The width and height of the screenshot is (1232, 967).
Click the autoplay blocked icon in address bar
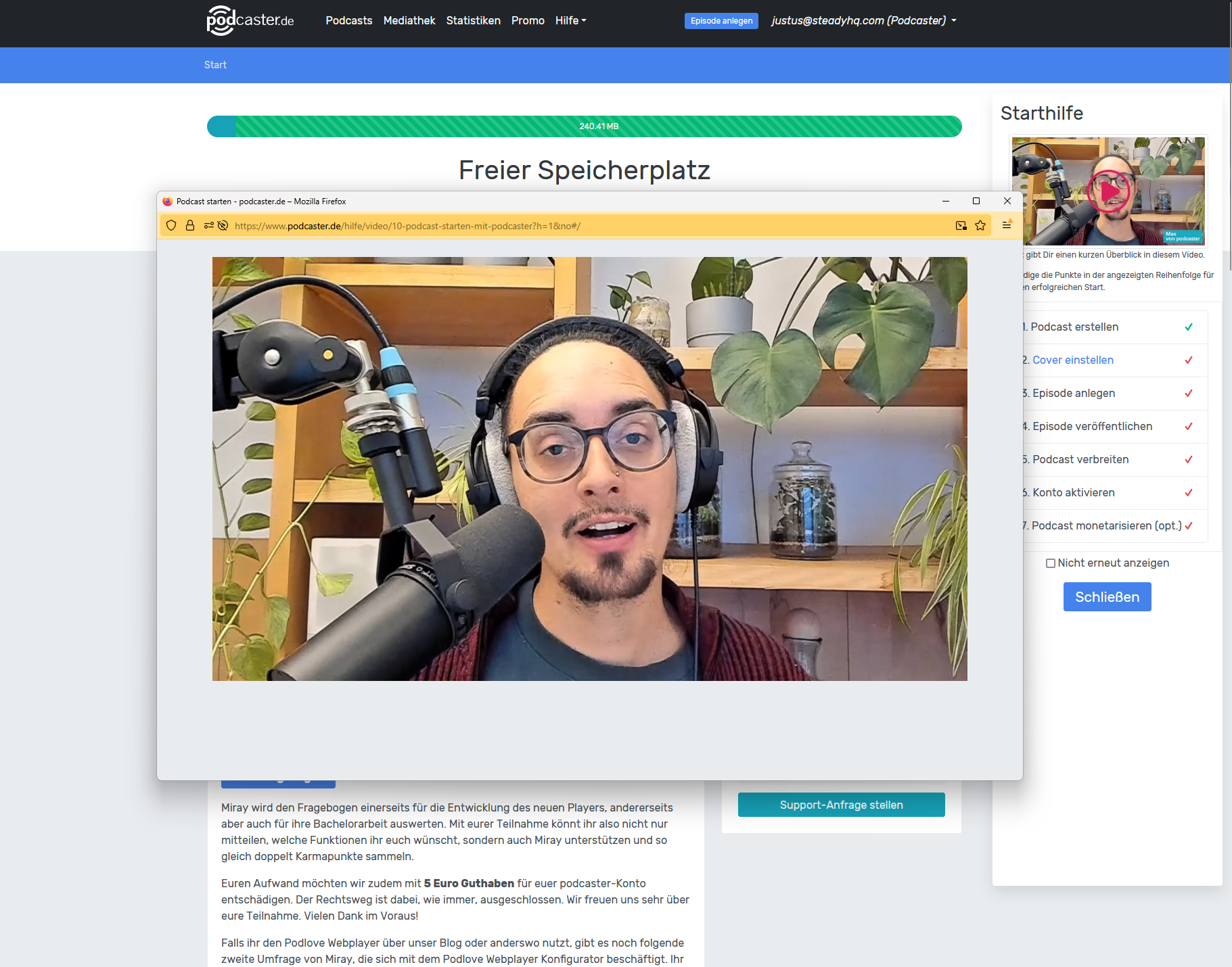coord(223,226)
